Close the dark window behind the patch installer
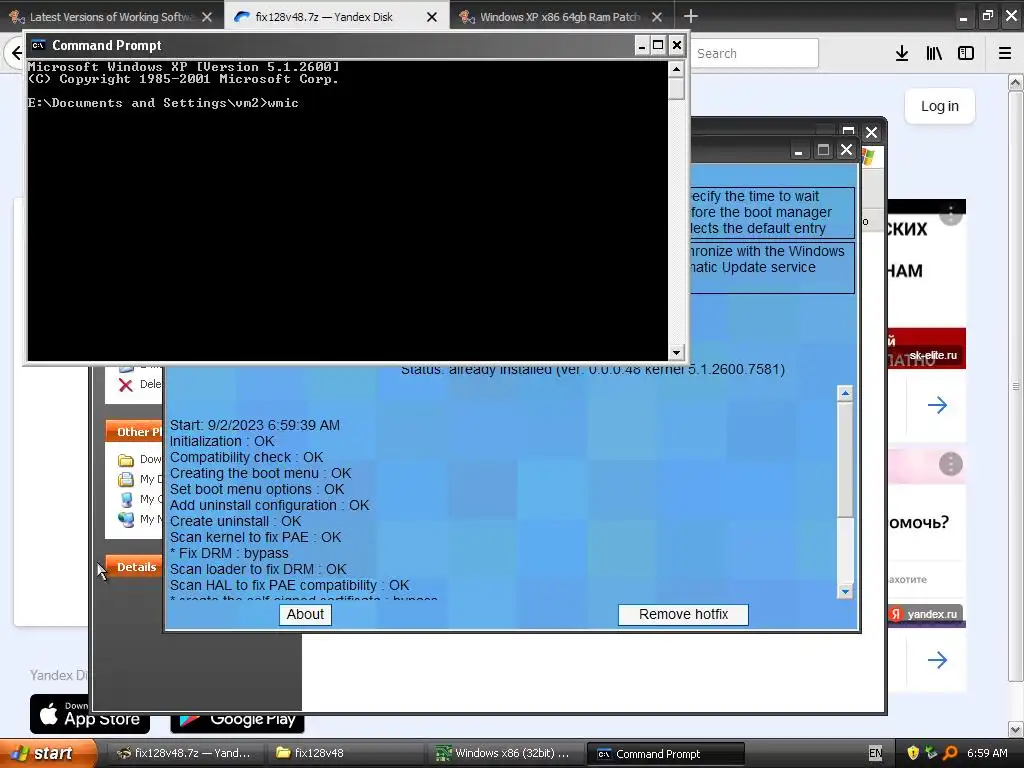 (871, 133)
